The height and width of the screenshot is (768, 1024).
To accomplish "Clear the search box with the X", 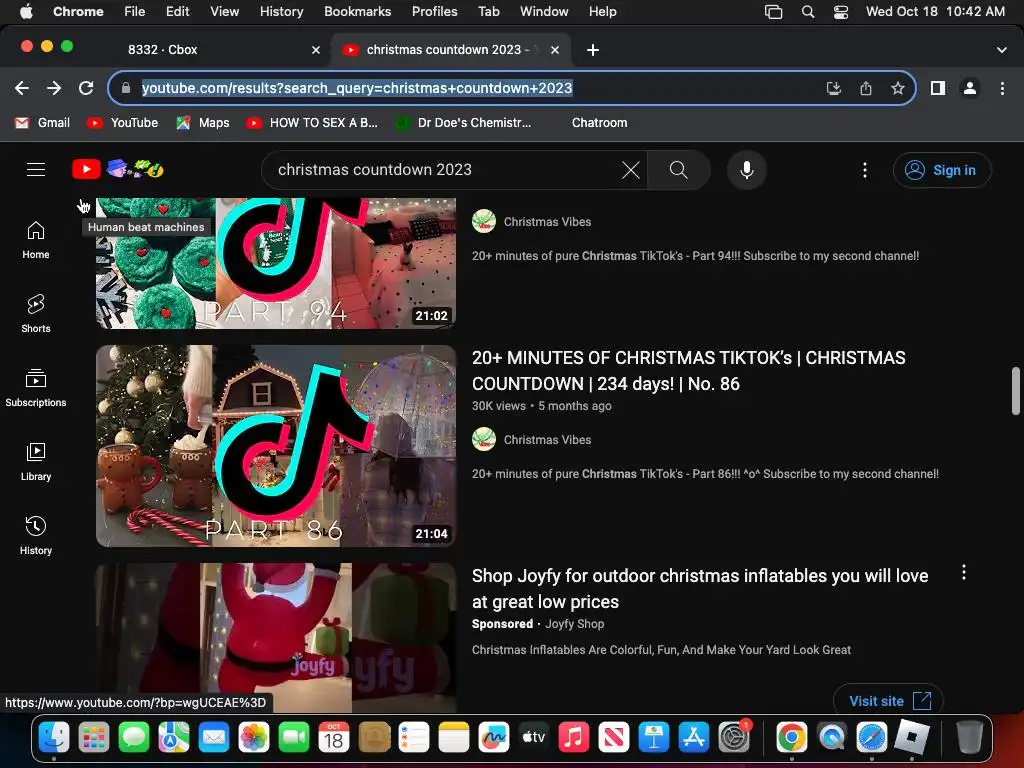I will 631,170.
